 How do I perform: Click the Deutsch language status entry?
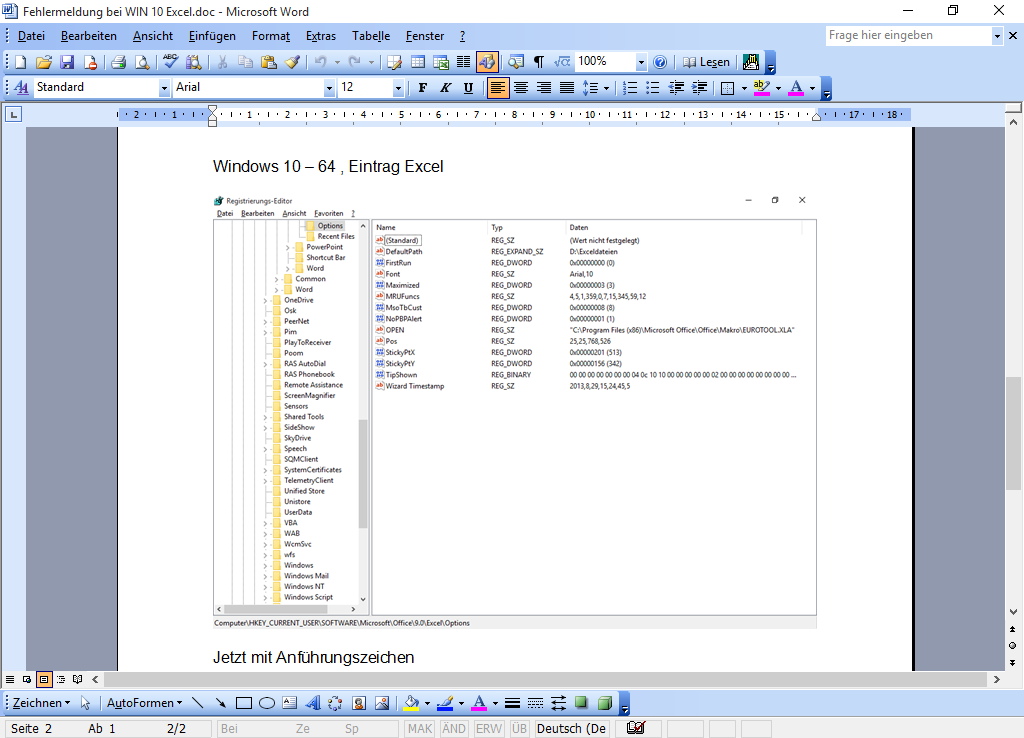point(572,729)
